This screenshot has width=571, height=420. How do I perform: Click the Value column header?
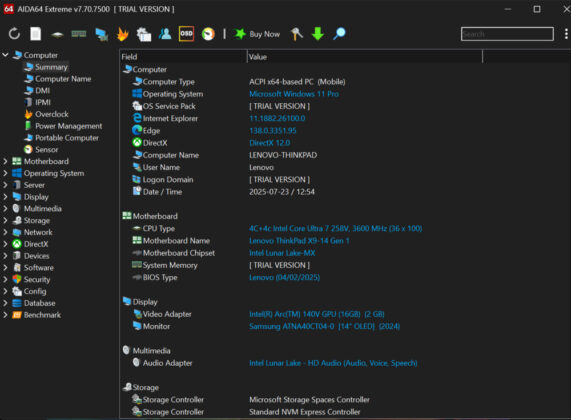(365, 57)
